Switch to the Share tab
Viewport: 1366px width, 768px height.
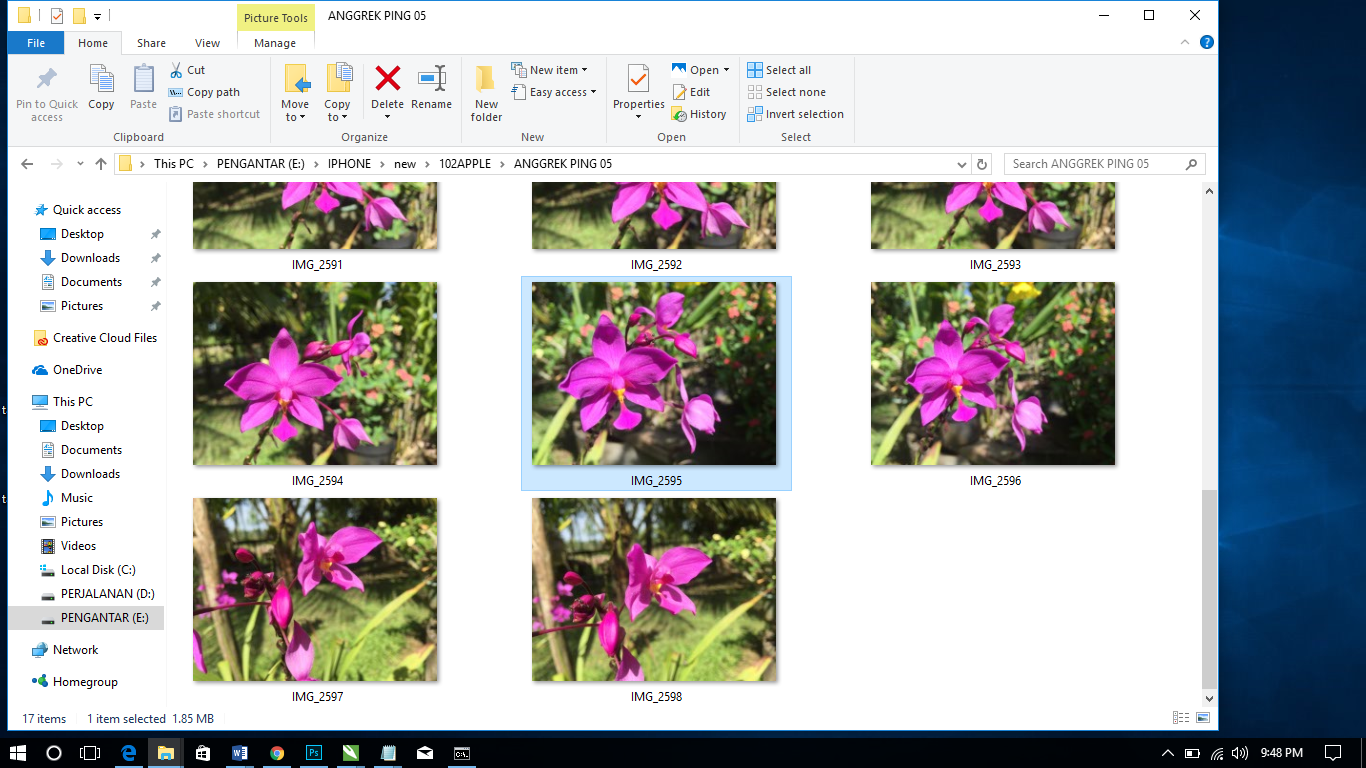click(x=151, y=43)
